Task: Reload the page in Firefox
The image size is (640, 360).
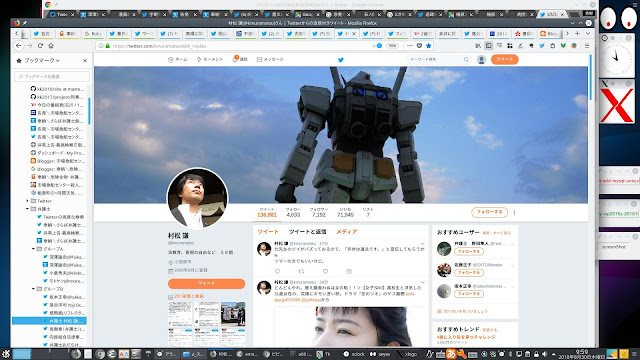Action: (40, 46)
